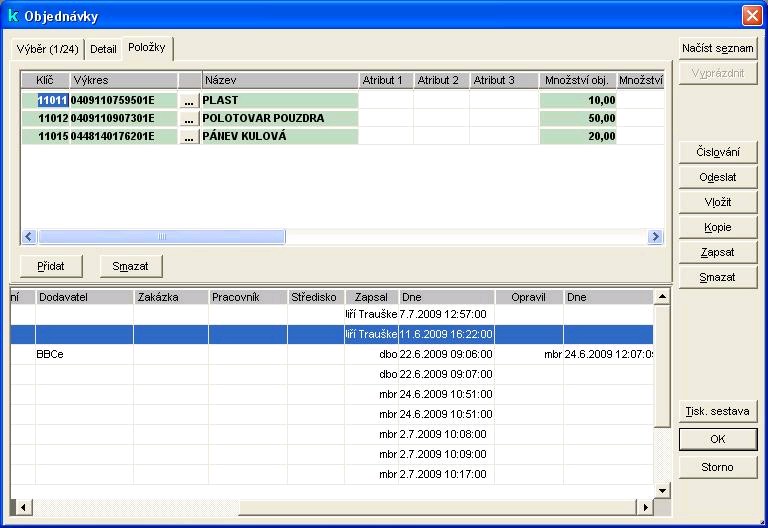The height and width of the screenshot is (528, 768).
Task: Select the order dated 11.6.2009 16:22:00
Action: (x=332, y=334)
